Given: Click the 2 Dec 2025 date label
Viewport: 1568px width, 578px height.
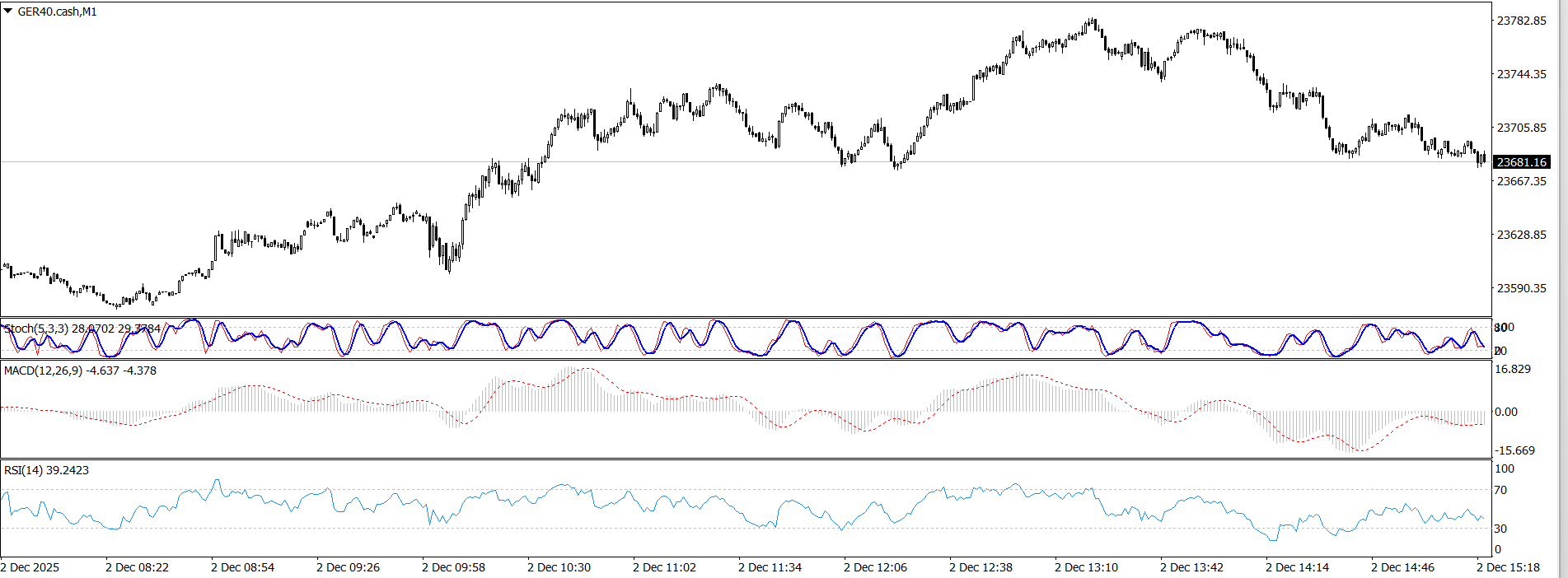Looking at the screenshot, I should (30, 567).
